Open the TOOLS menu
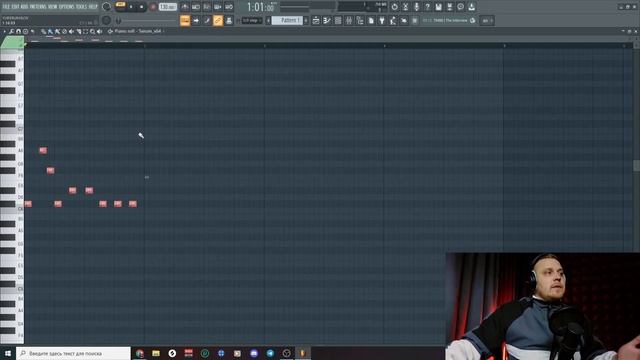Image resolution: width=640 pixels, height=360 pixels. (81, 7)
